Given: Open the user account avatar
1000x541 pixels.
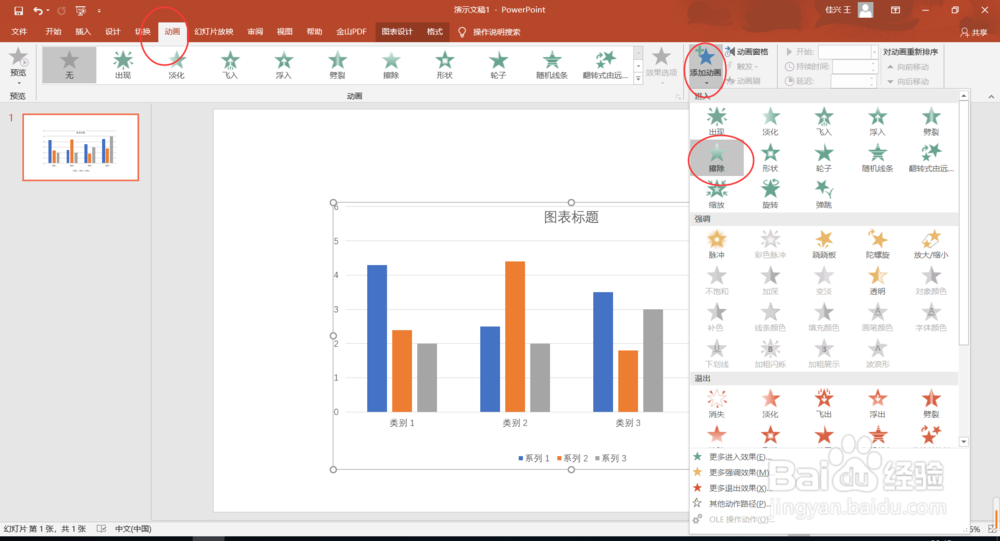Looking at the screenshot, I should [x=865, y=10].
